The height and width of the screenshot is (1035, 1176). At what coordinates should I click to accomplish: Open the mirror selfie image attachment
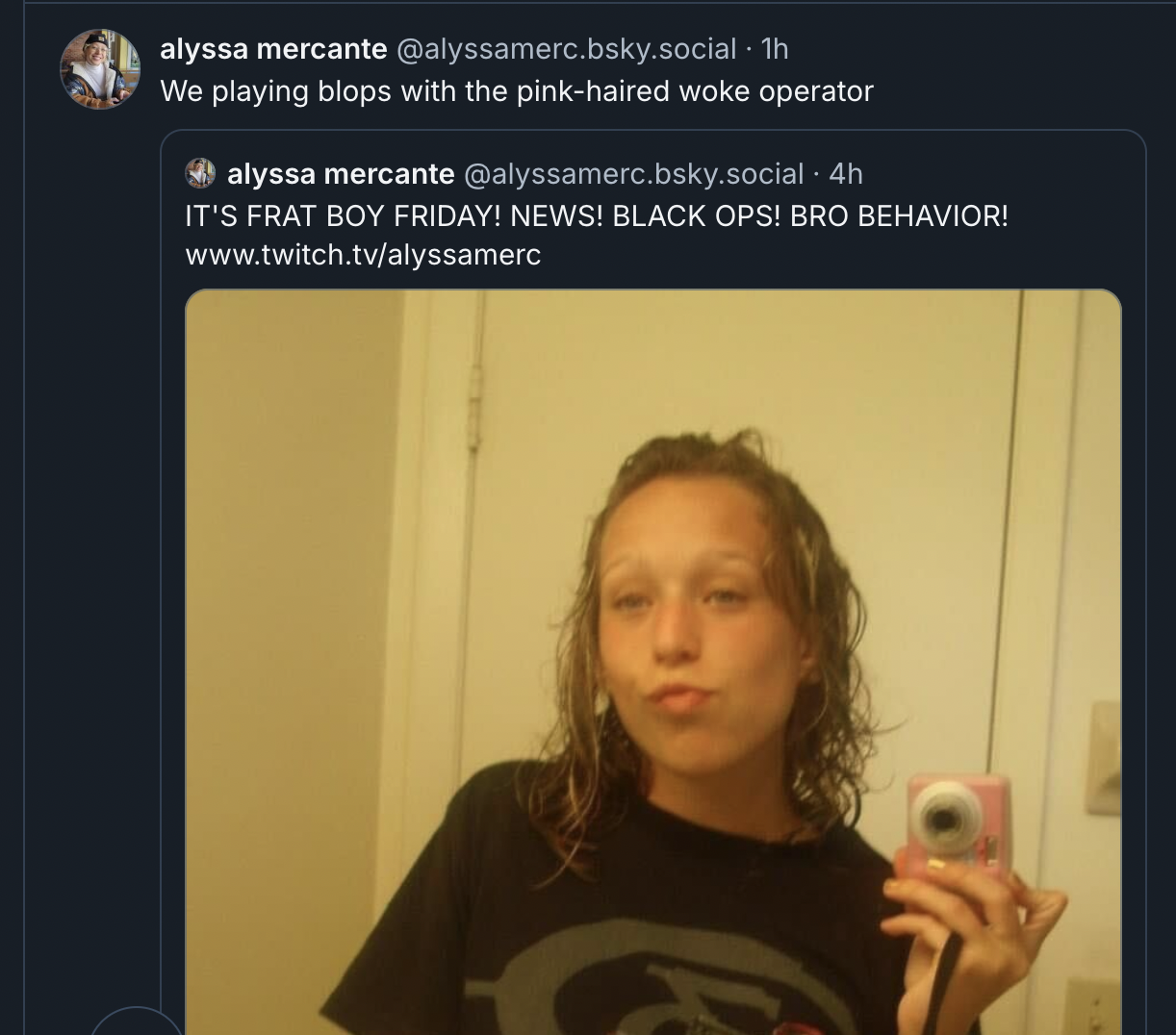(x=653, y=662)
